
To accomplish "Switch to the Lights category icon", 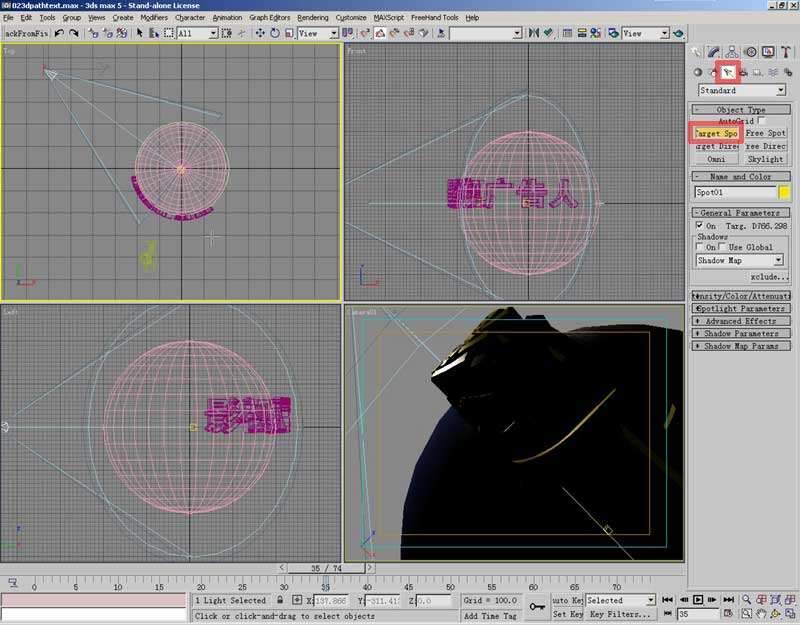I will (728, 72).
